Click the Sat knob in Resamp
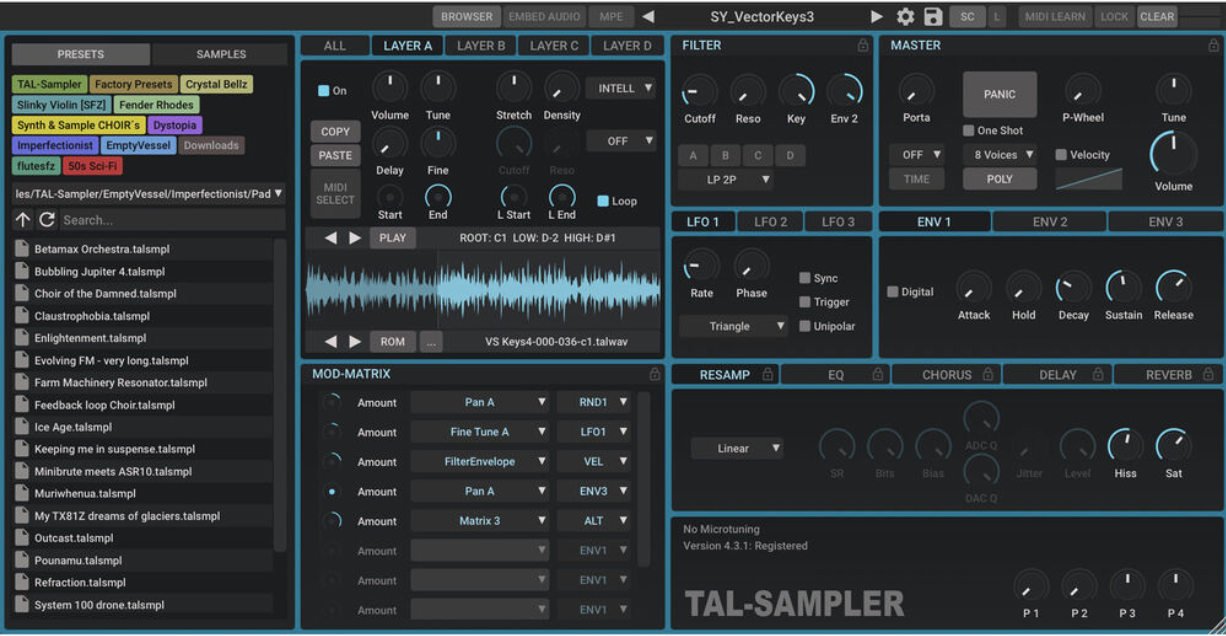 pos(1173,446)
